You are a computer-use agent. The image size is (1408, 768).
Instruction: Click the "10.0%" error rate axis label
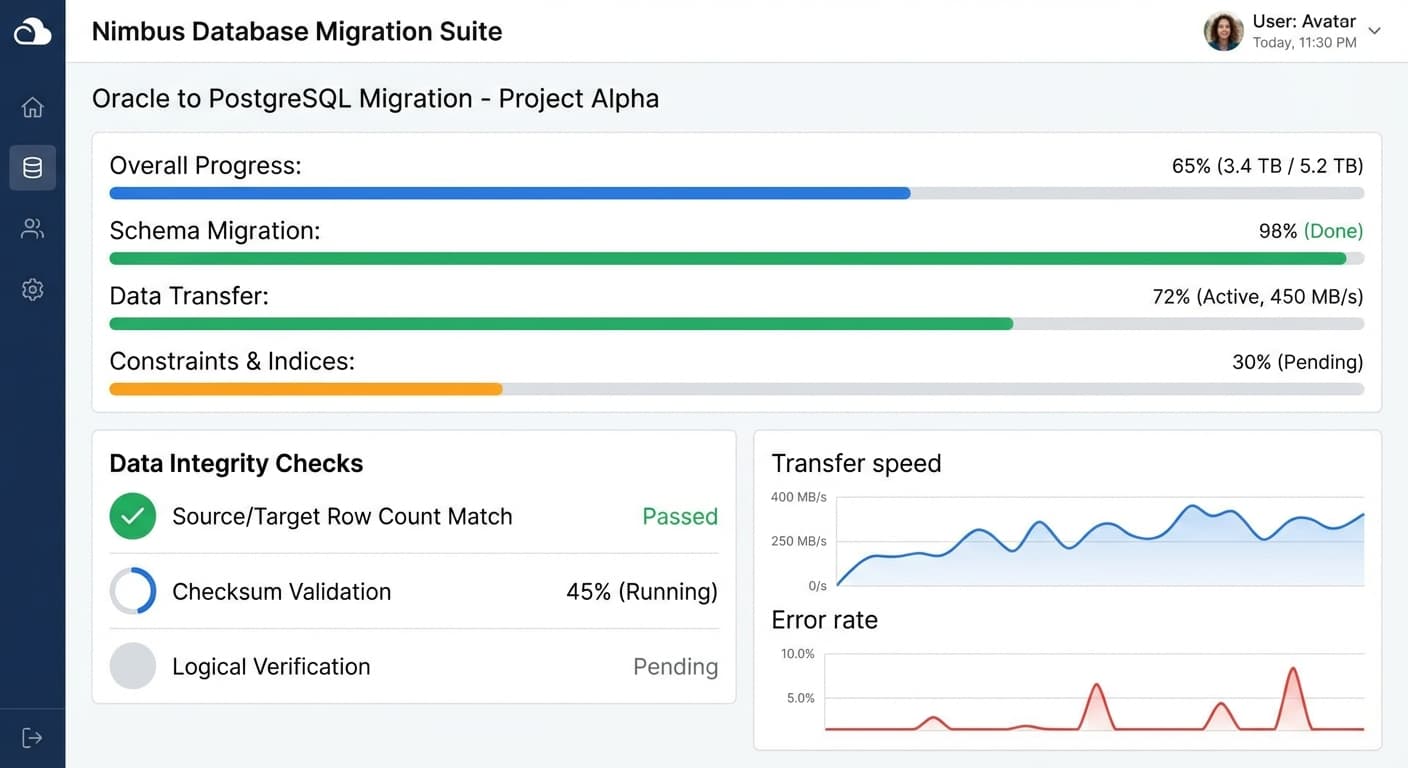pos(798,654)
